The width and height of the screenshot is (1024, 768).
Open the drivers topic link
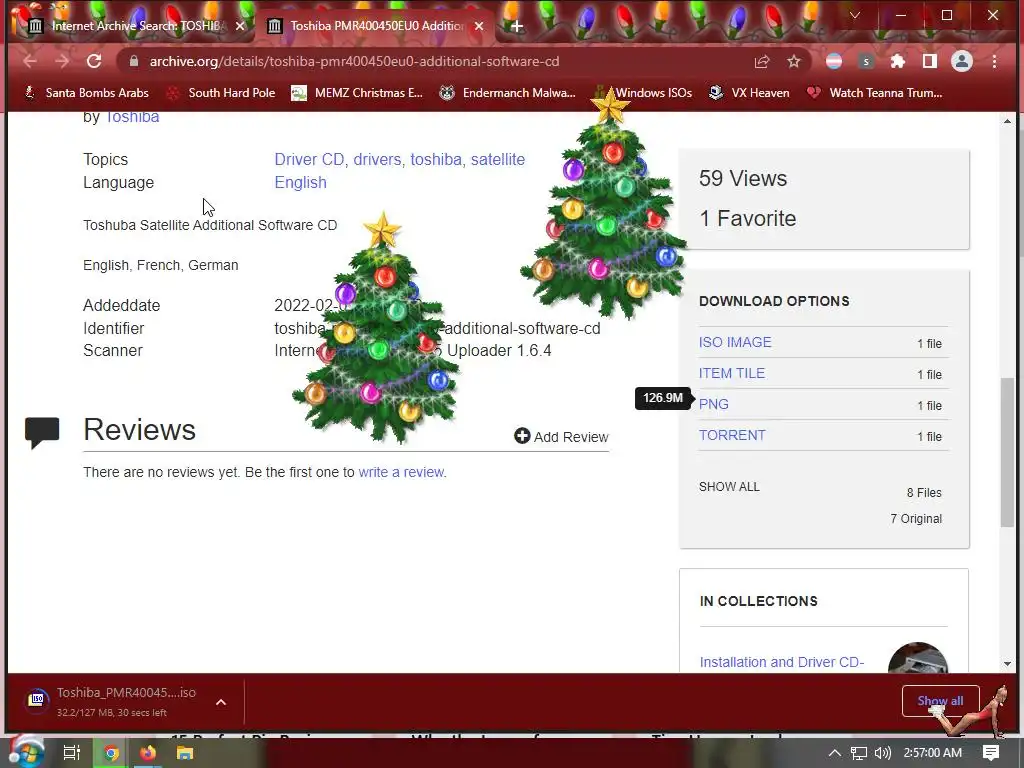pyautogui.click(x=377, y=159)
